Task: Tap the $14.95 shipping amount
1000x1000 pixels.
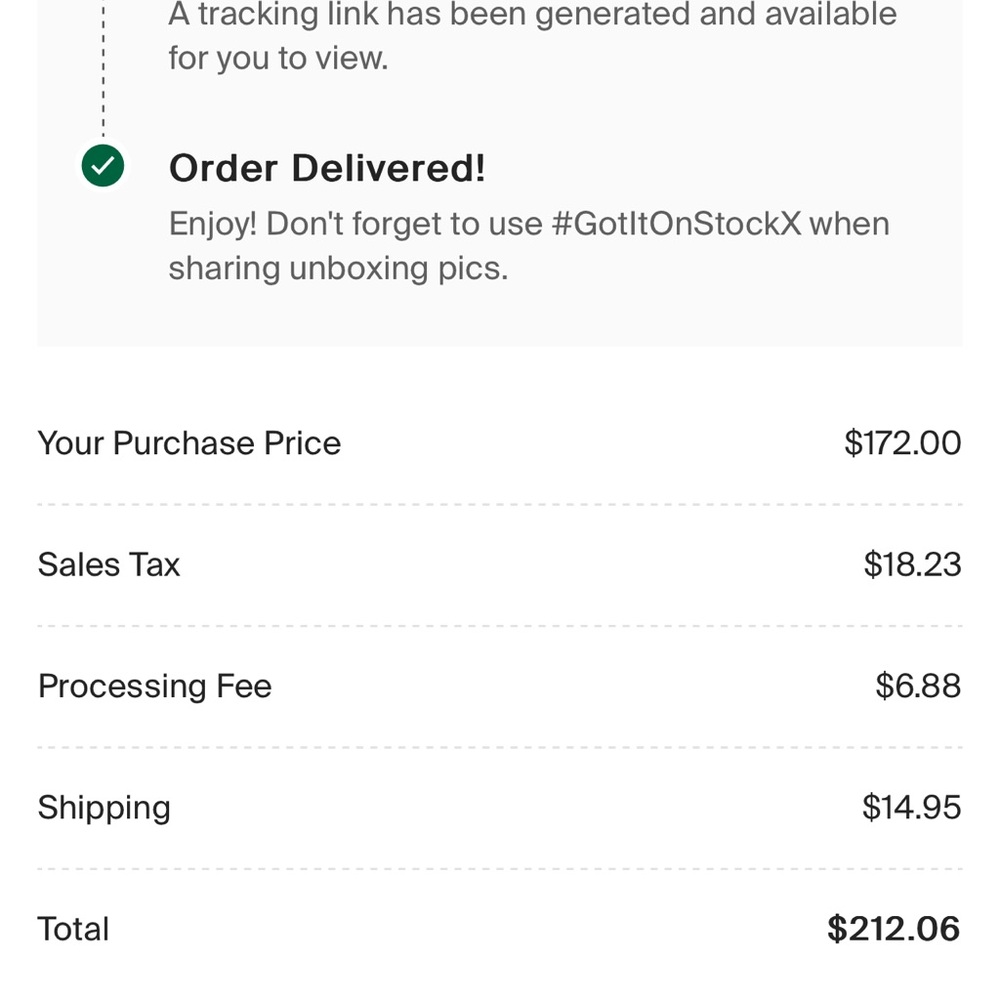Action: click(911, 807)
